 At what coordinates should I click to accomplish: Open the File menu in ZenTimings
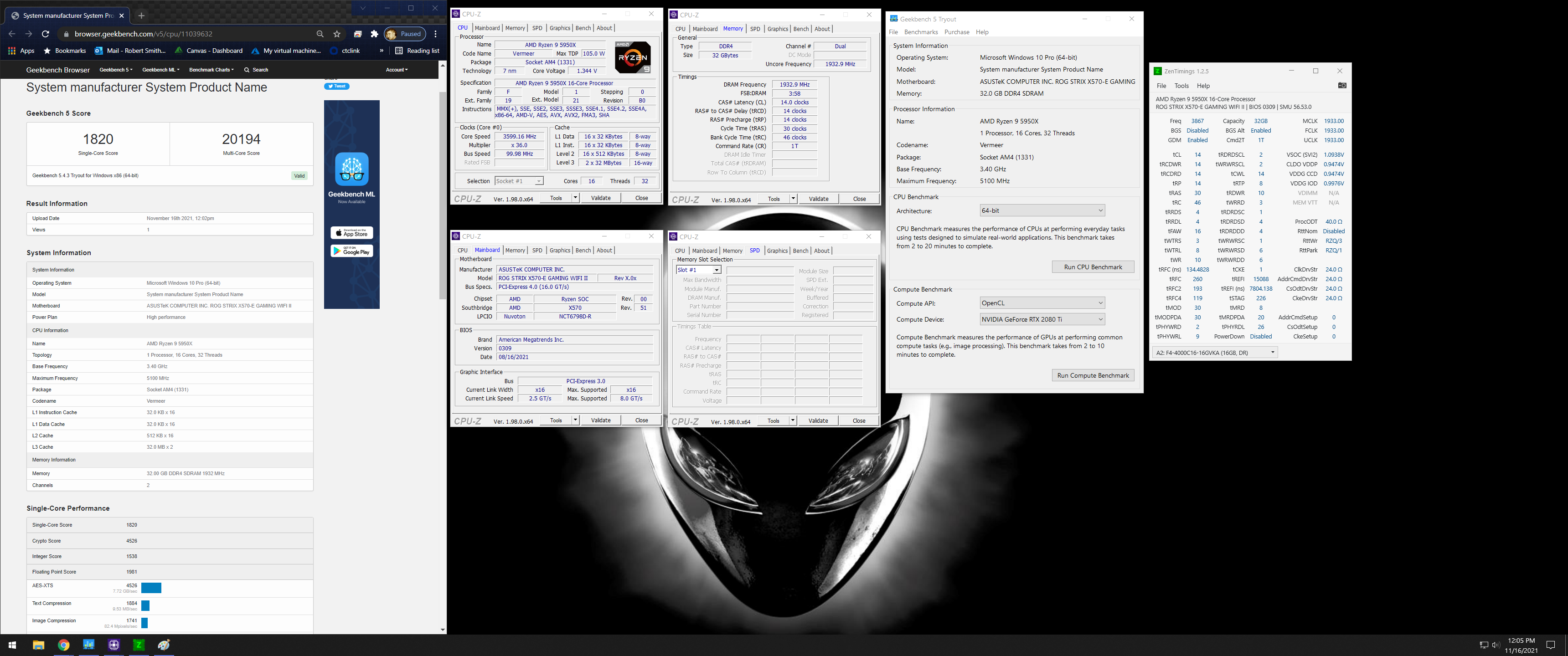[1161, 86]
